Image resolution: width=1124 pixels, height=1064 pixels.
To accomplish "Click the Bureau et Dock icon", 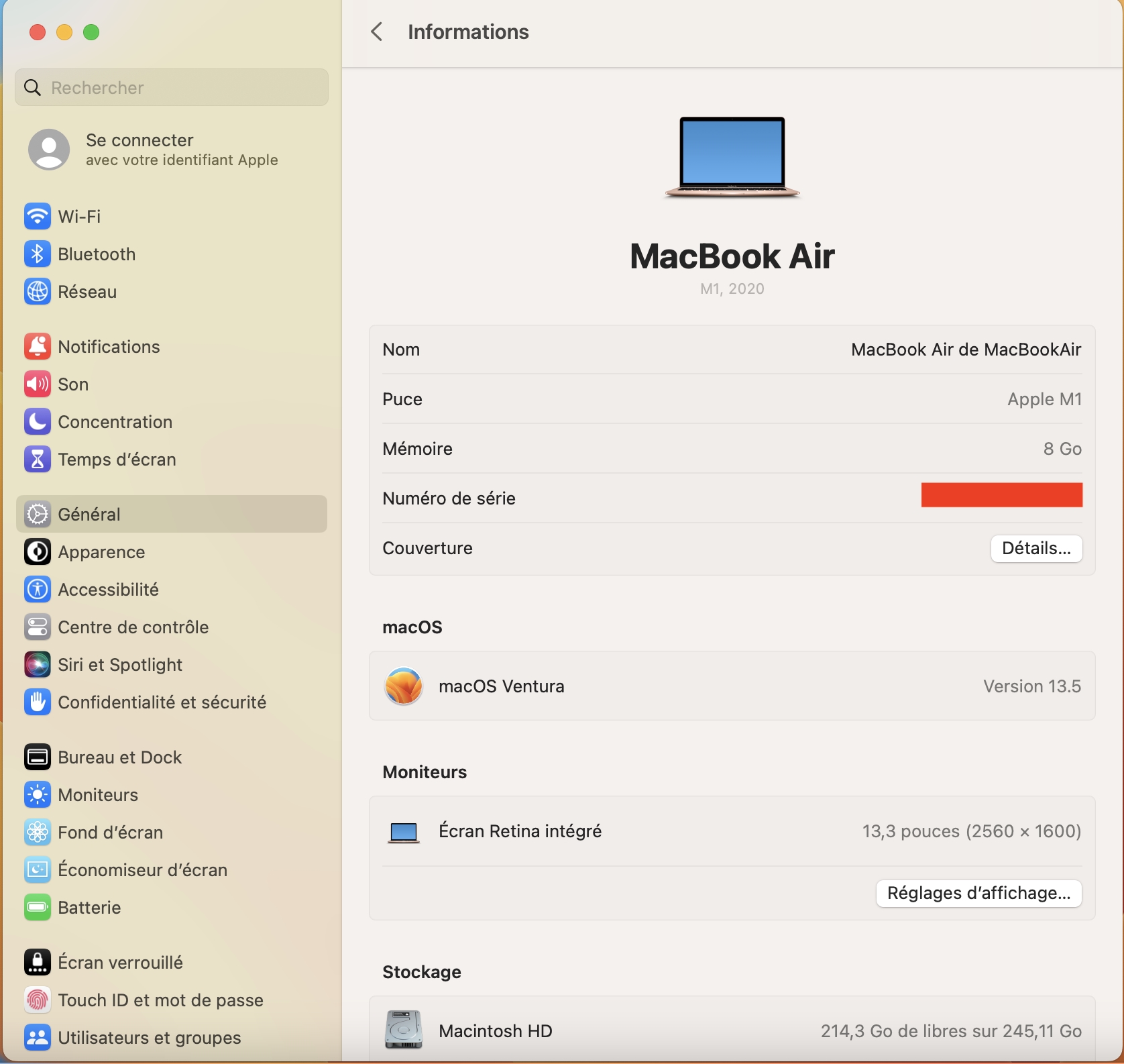I will pos(38,757).
